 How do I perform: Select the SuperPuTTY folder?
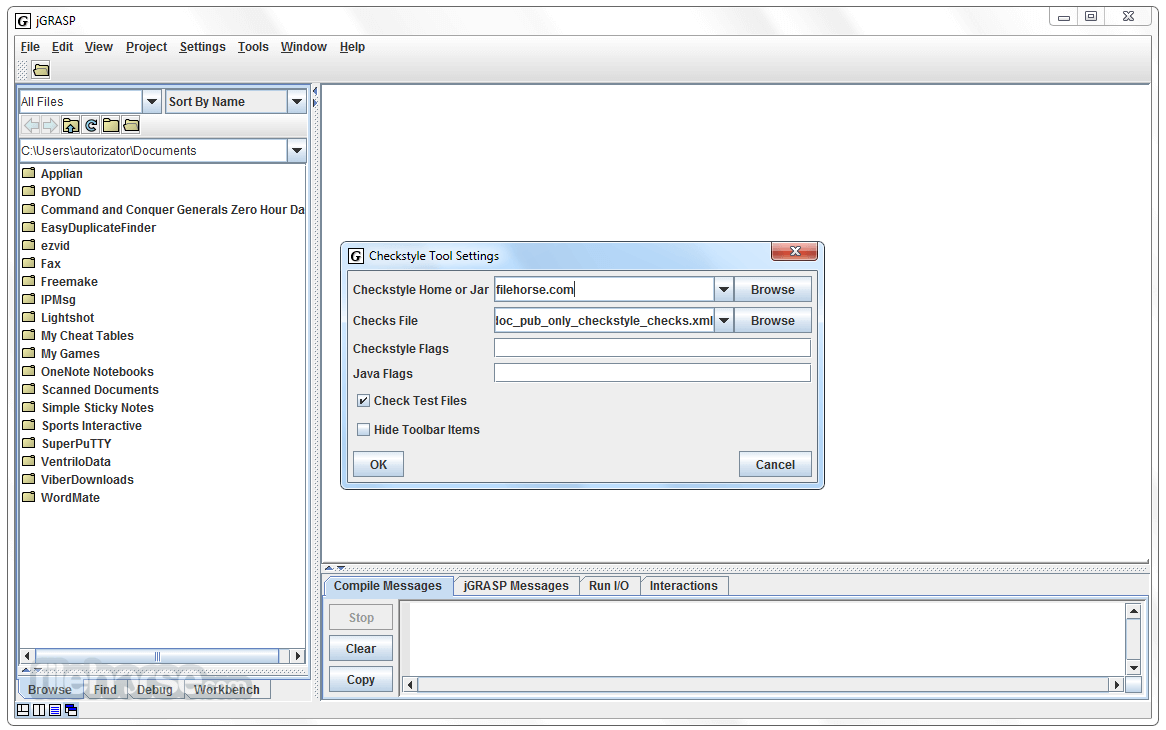(76, 444)
